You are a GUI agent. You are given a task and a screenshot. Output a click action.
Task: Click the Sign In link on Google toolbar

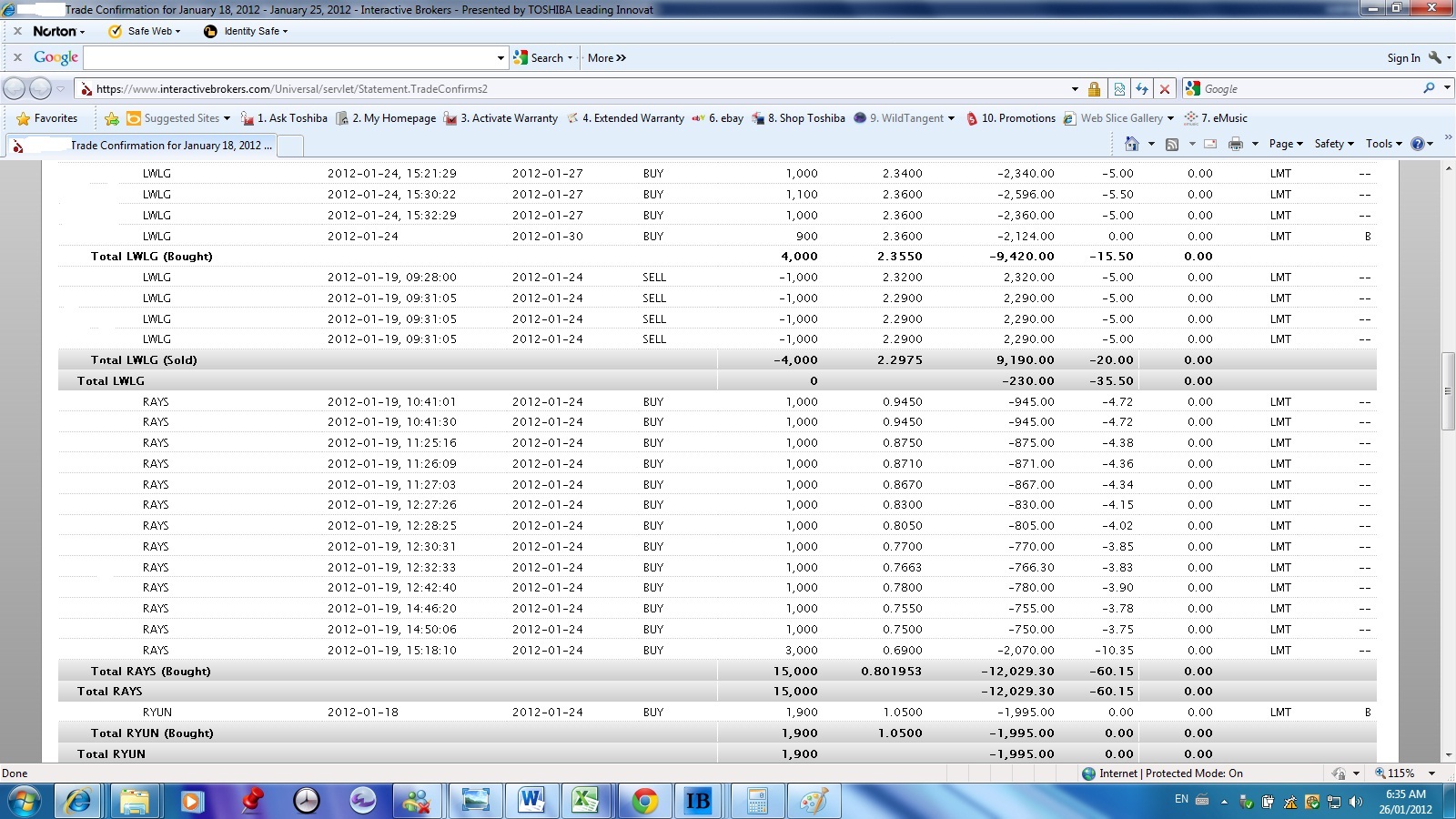(1403, 58)
